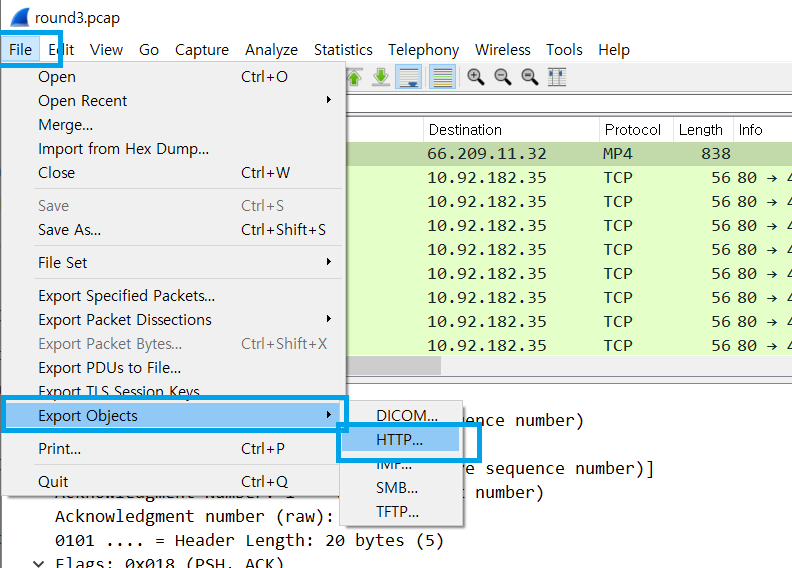Open the Analyze menu
The height and width of the screenshot is (568, 792).
pyautogui.click(x=271, y=49)
